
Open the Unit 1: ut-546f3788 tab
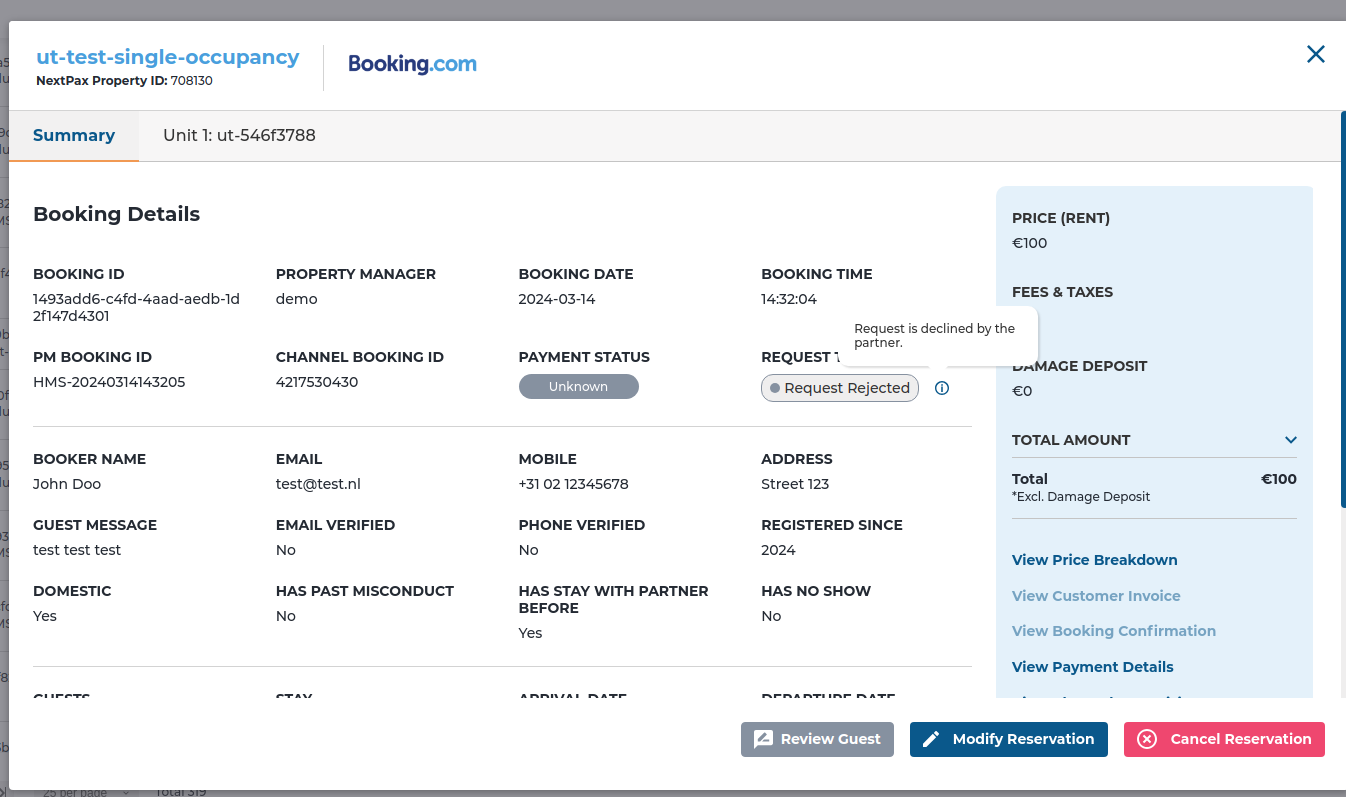239,135
